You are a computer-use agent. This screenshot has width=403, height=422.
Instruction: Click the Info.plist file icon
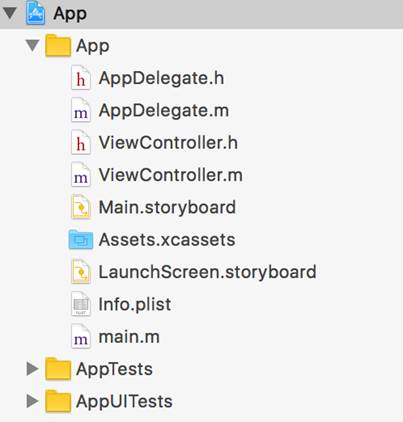tap(81, 305)
